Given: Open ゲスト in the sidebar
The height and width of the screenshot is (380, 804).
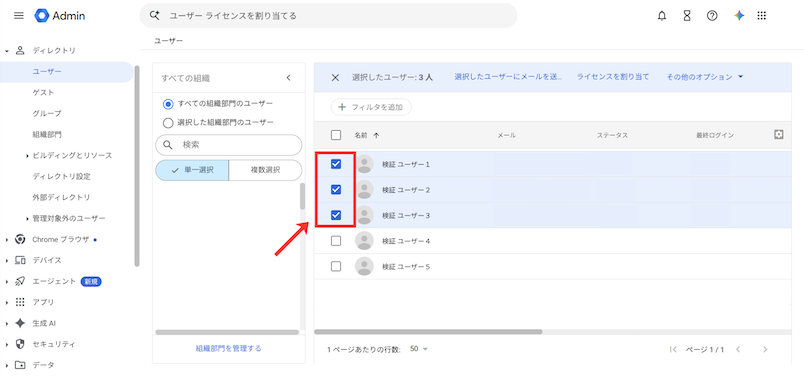Looking at the screenshot, I should (x=43, y=93).
